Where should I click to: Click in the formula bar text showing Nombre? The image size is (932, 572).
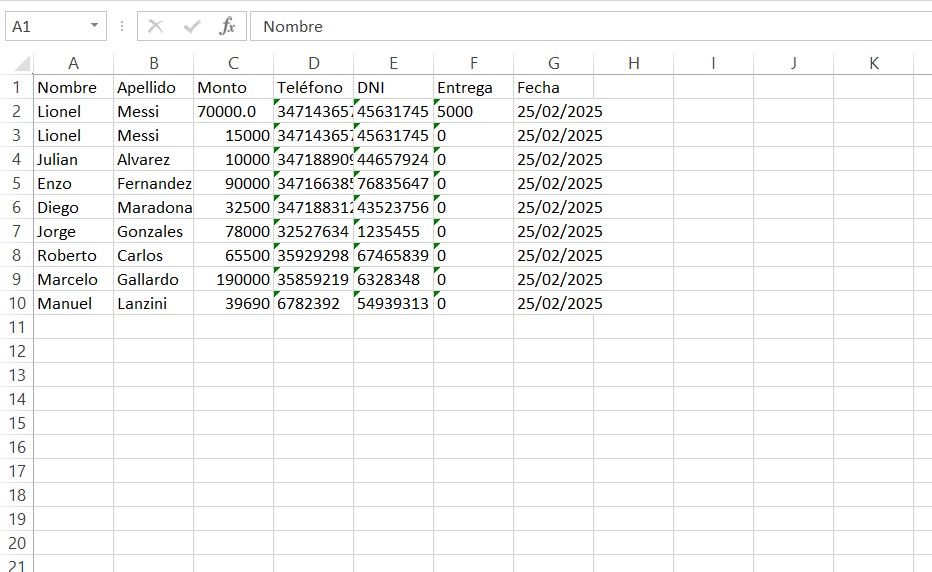tap(293, 27)
